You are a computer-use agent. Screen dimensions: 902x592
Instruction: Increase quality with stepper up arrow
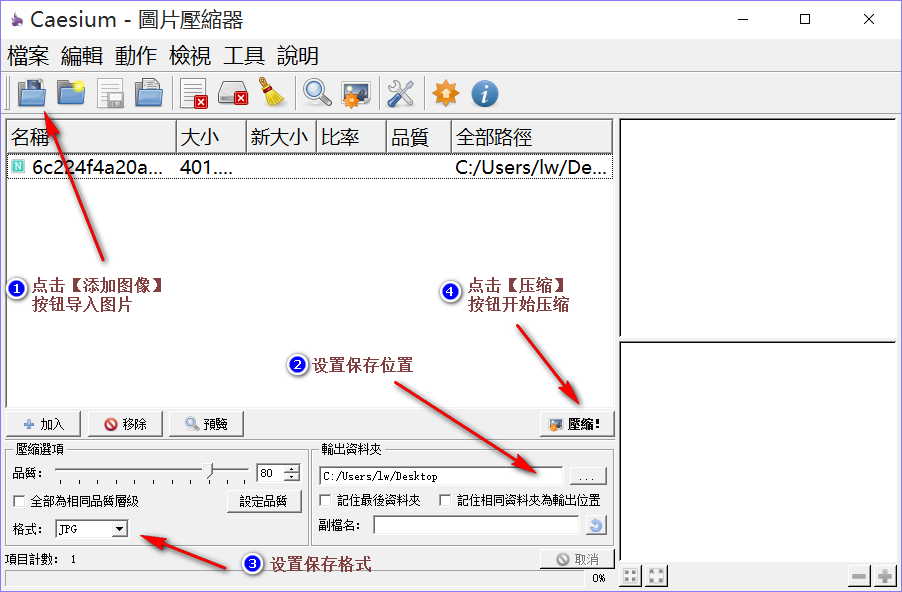(292, 469)
